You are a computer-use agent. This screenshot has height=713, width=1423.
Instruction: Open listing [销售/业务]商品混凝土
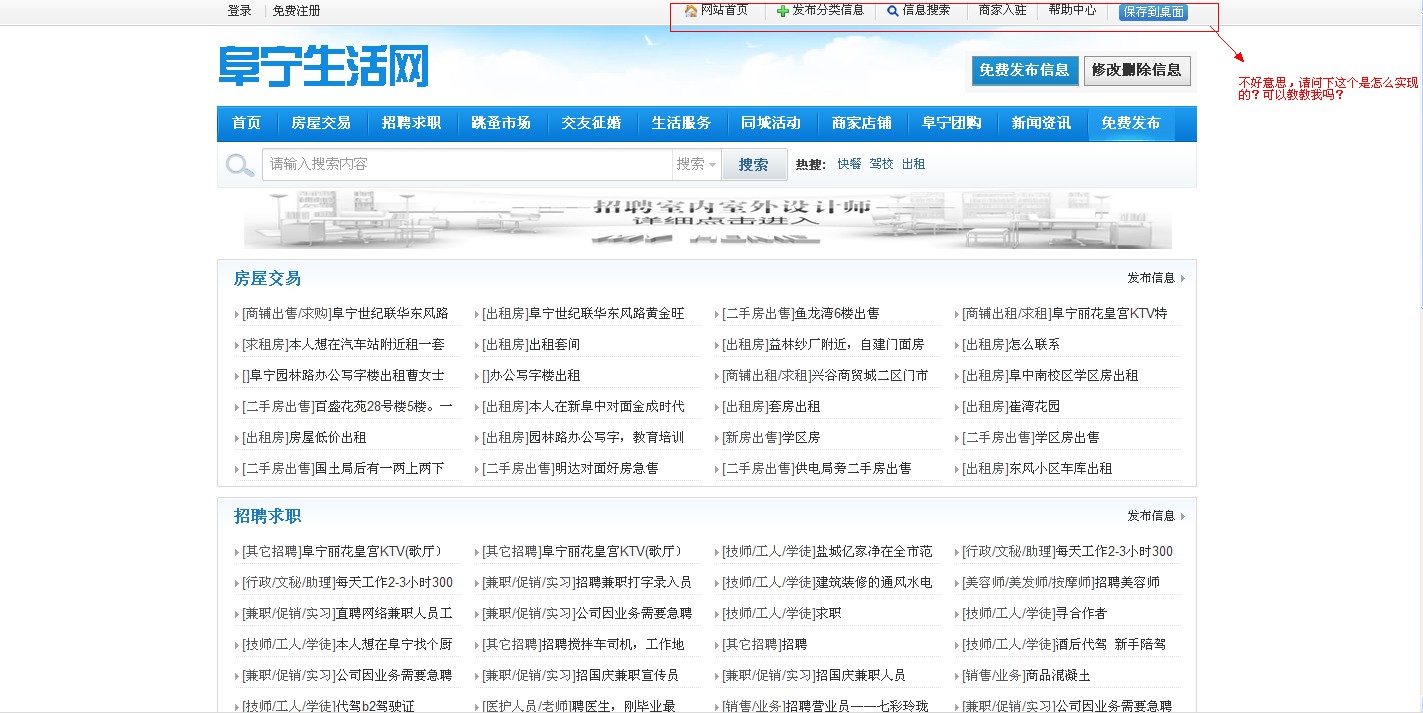click(x=1026, y=676)
